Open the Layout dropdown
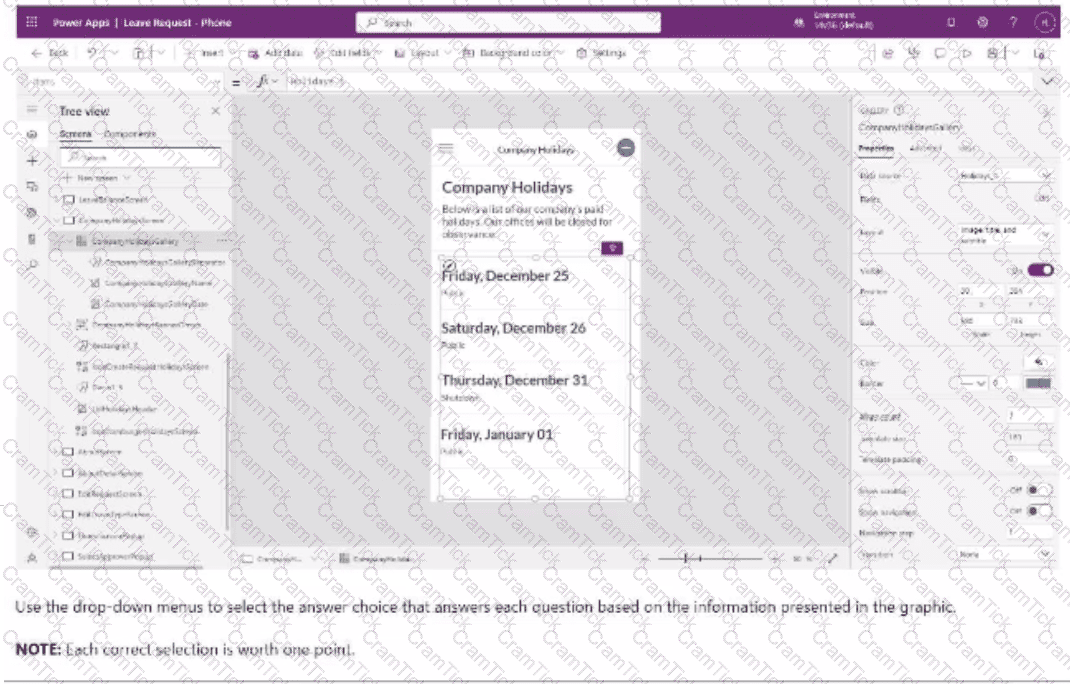The image size is (1070, 684). (422, 53)
